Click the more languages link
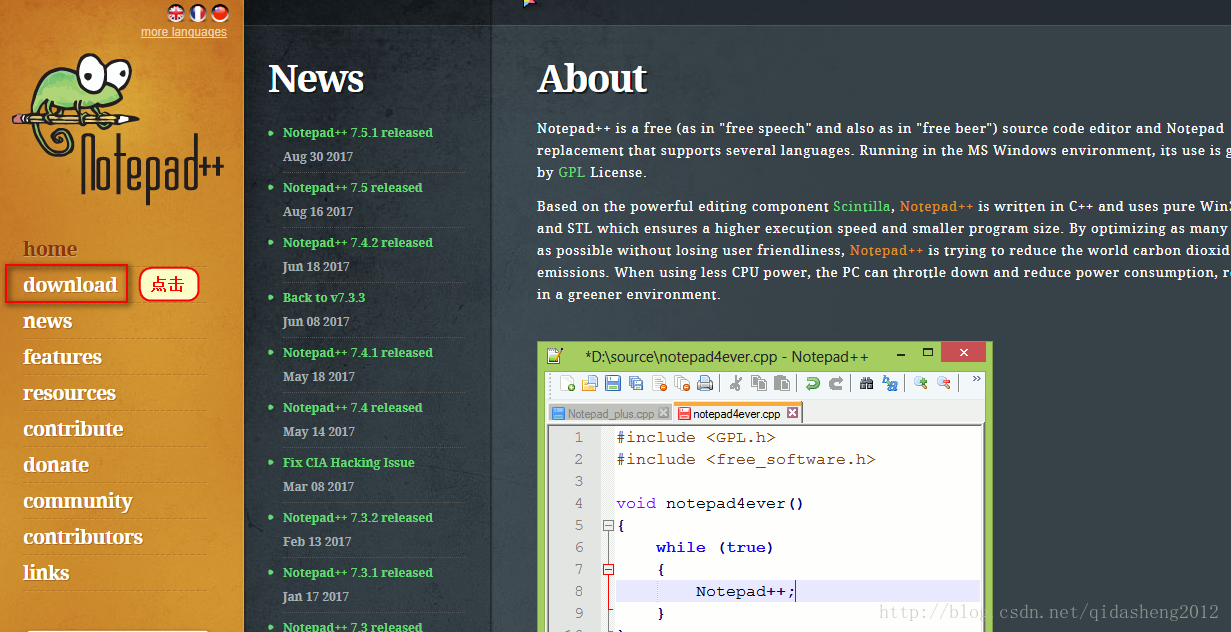The image size is (1231, 632). [184, 32]
